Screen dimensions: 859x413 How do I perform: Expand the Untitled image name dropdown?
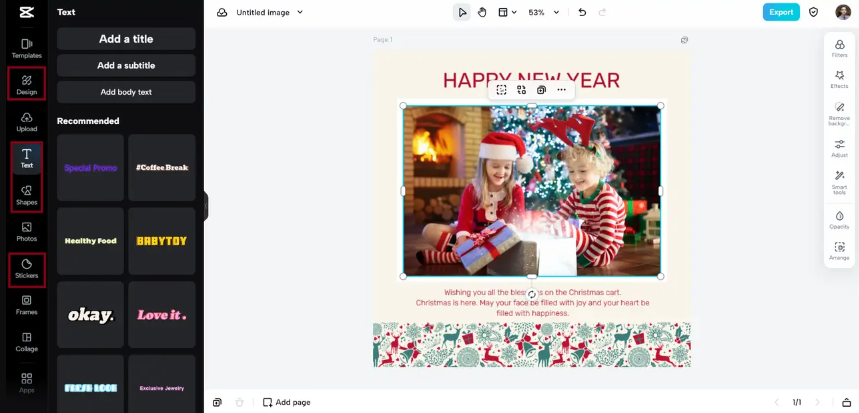(300, 12)
